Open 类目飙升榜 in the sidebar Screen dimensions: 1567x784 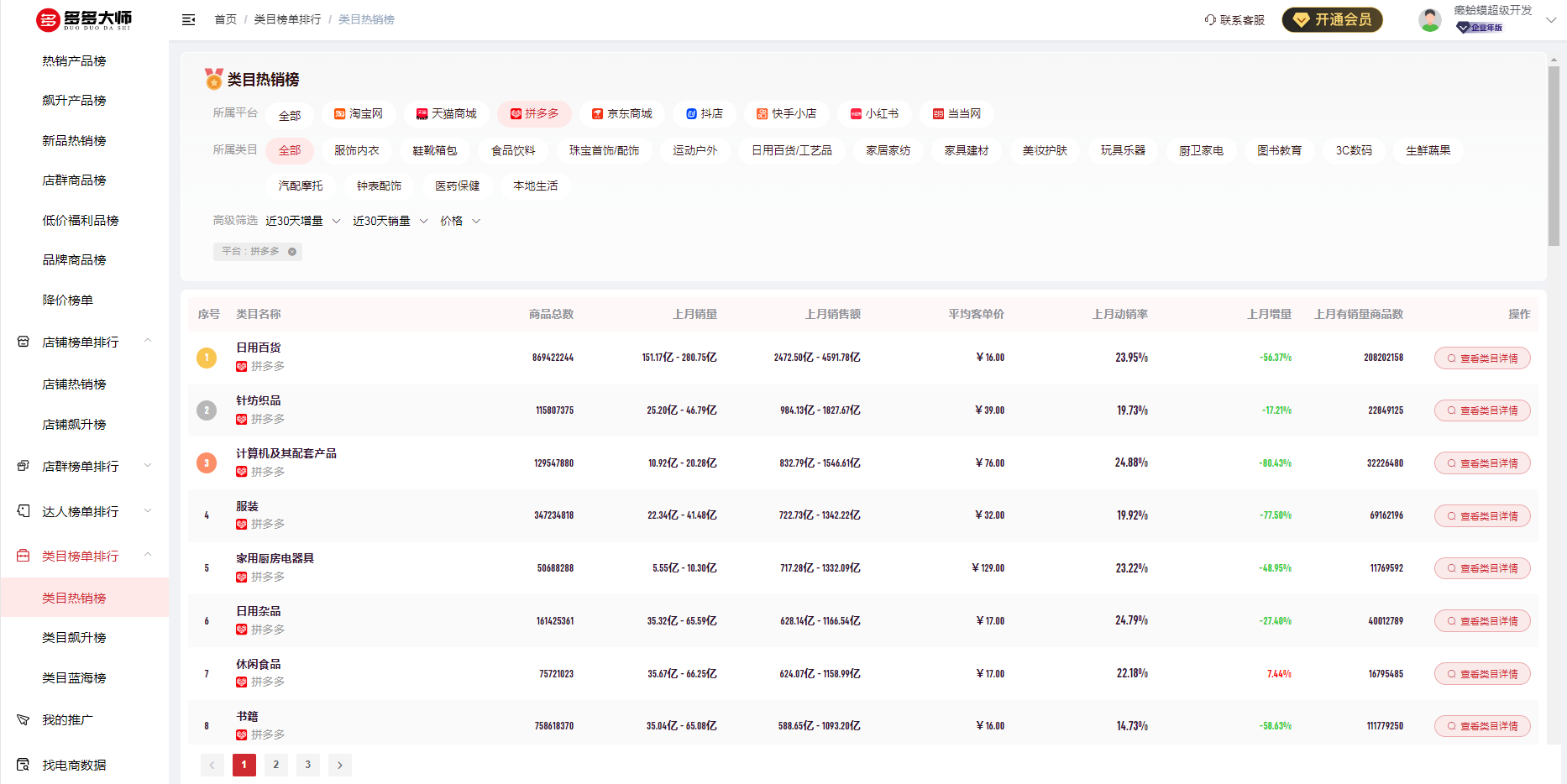pos(74,637)
